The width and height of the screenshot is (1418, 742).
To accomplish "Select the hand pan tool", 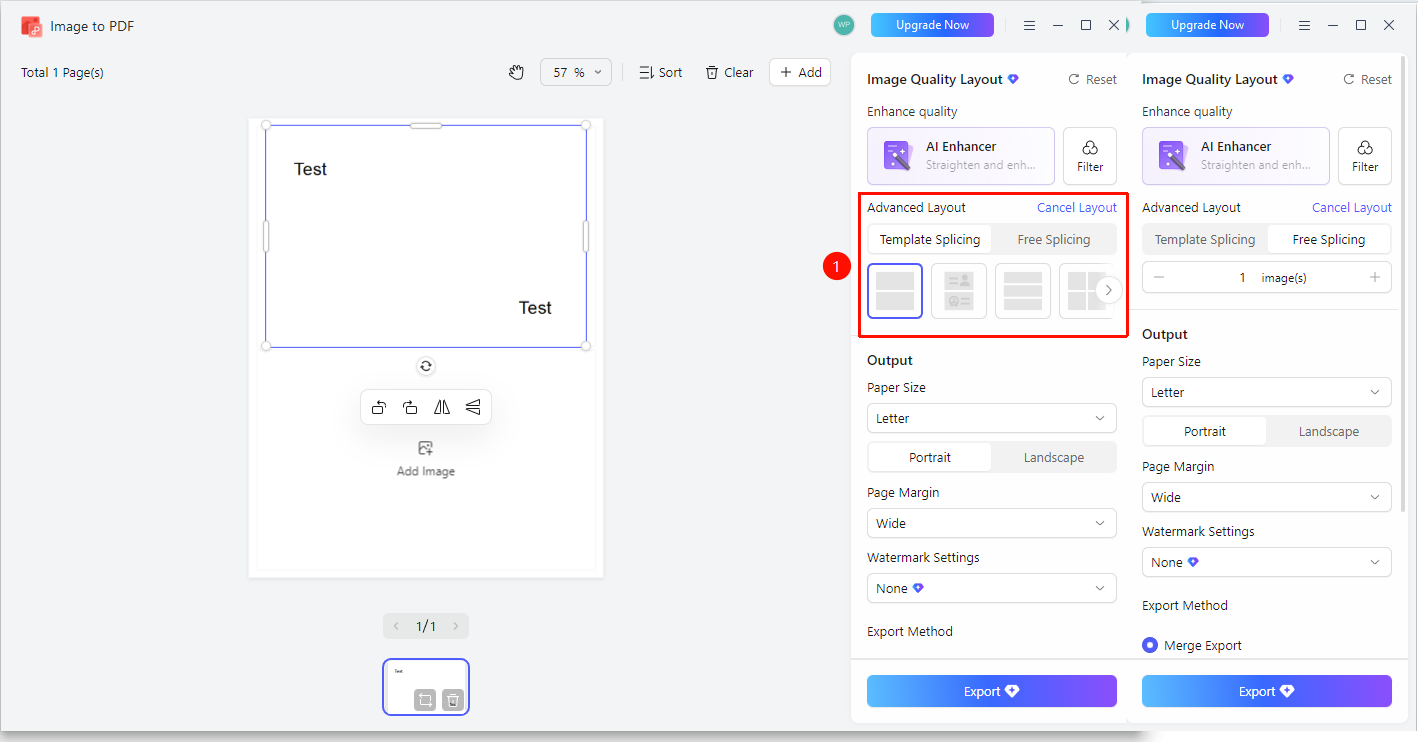I will tap(516, 72).
